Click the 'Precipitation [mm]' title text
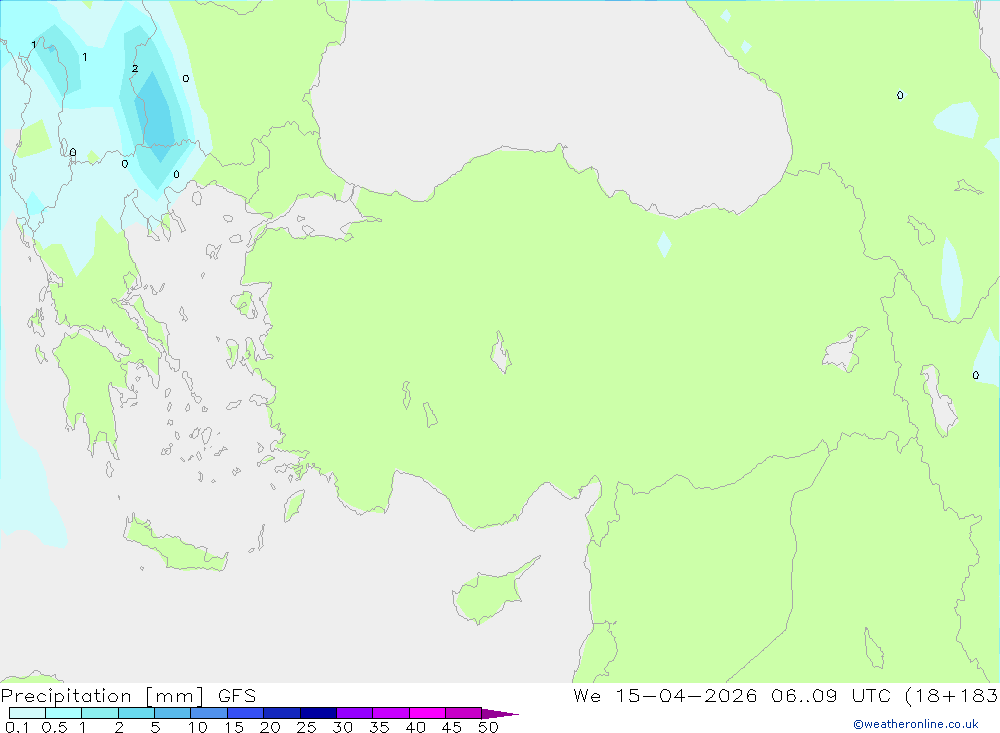The width and height of the screenshot is (1000, 733). 103,696
